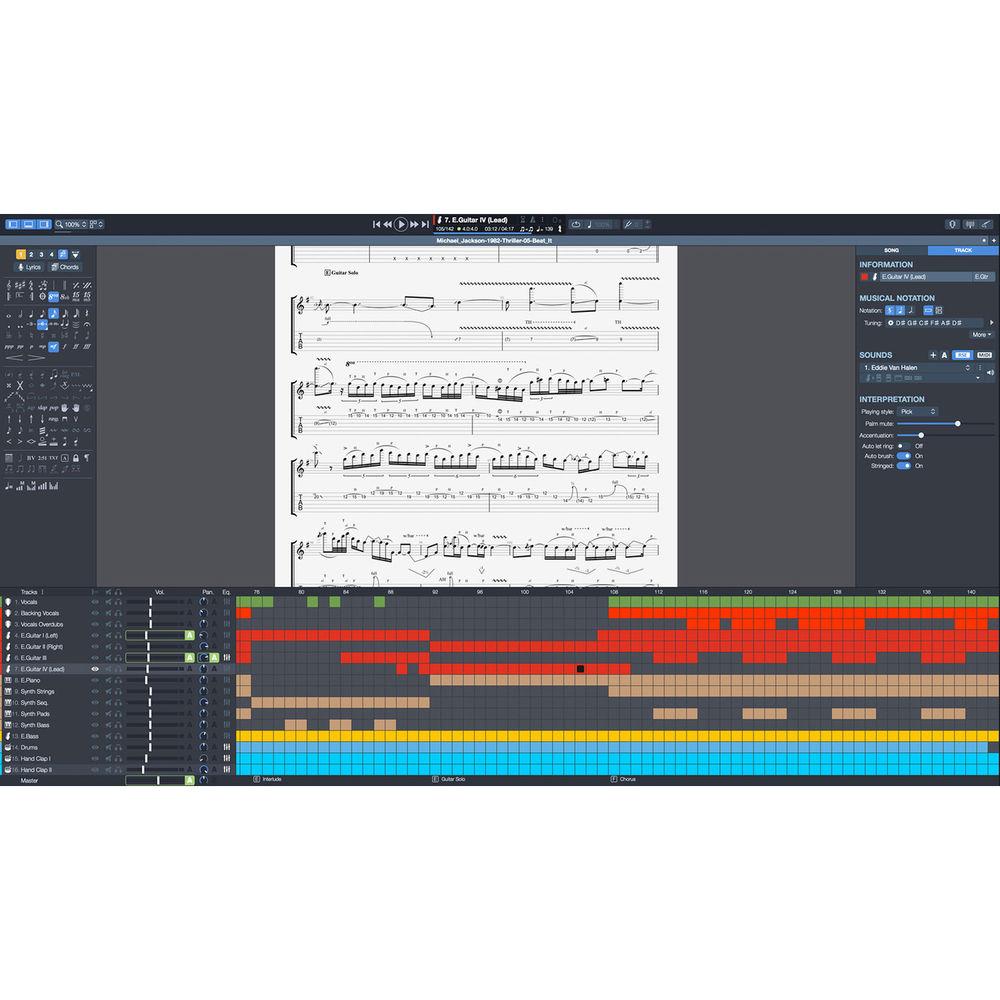1000x1000 pixels.
Task: Click the metronome icon in the transport bar
Action: coord(559,229)
